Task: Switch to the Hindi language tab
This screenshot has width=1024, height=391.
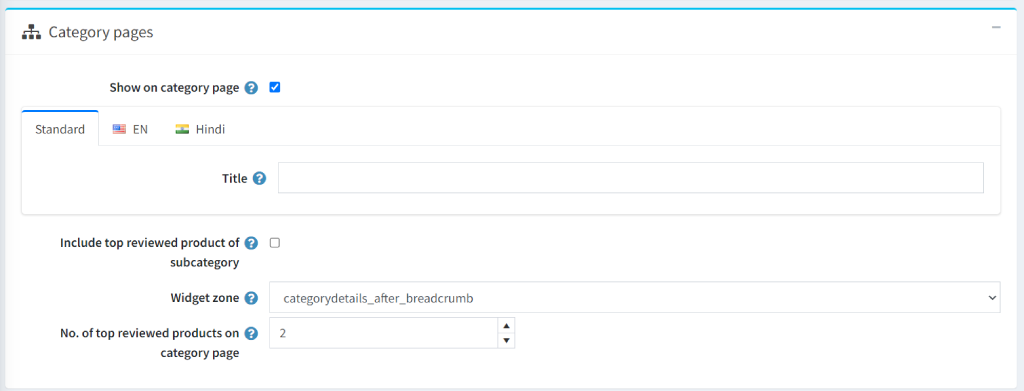Action: point(200,129)
